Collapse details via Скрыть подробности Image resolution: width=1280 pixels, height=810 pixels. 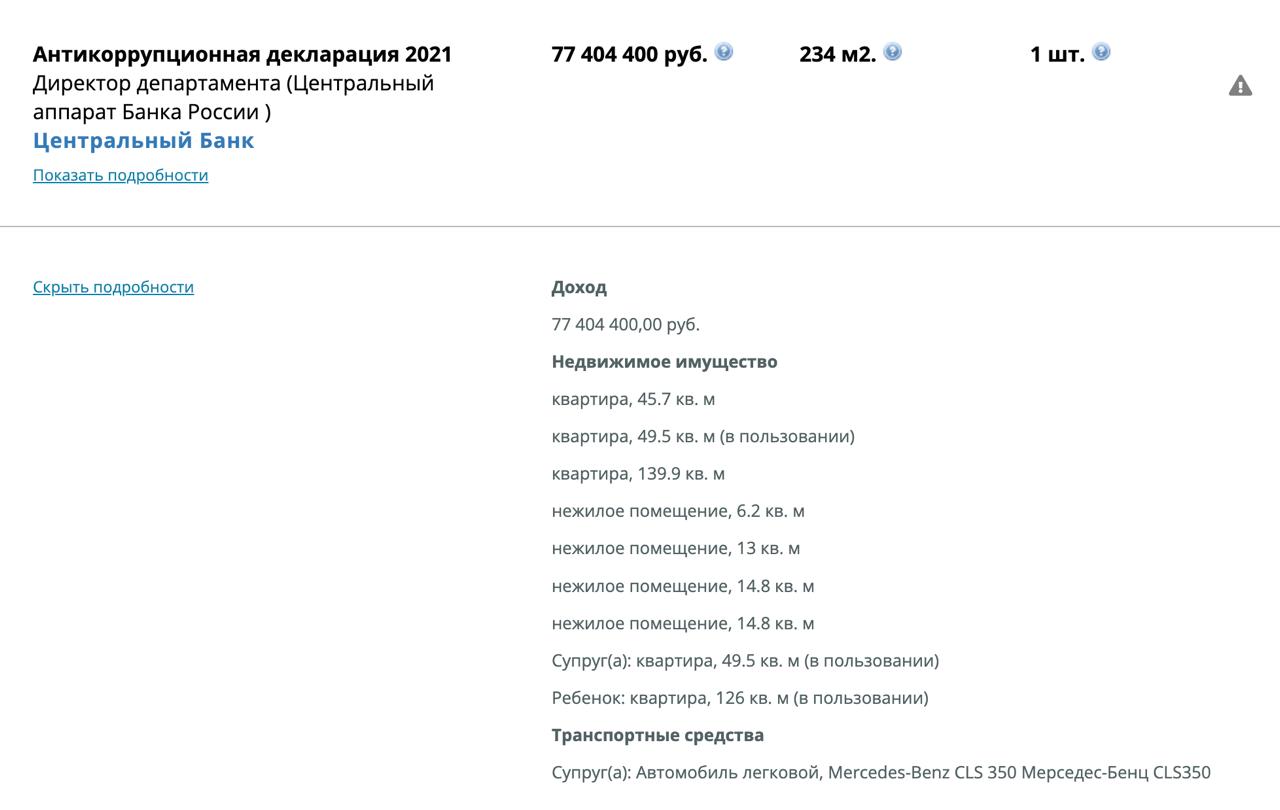(x=113, y=287)
